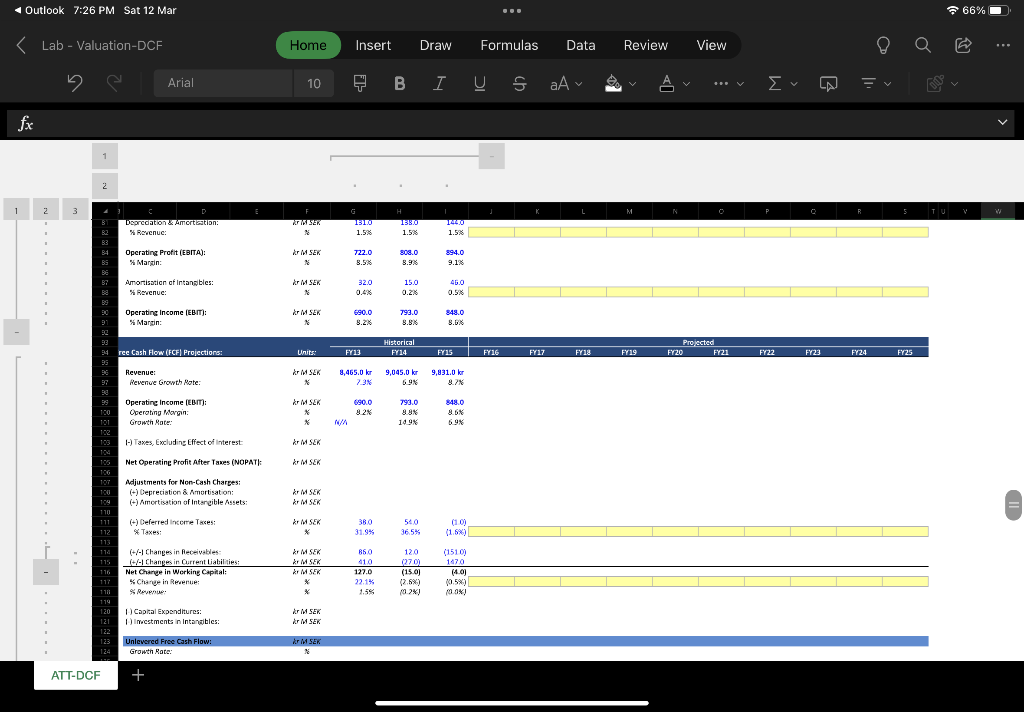Screen dimensions: 1024x712
Task: Select row outline level 3 button
Action: 75,211
